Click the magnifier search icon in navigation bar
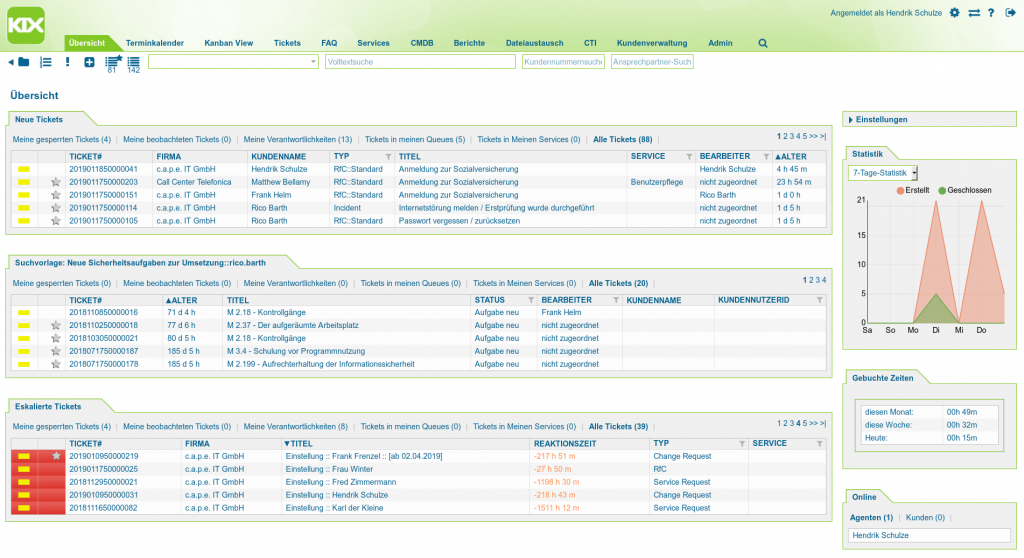The height and width of the screenshot is (558, 1024). pos(763,44)
